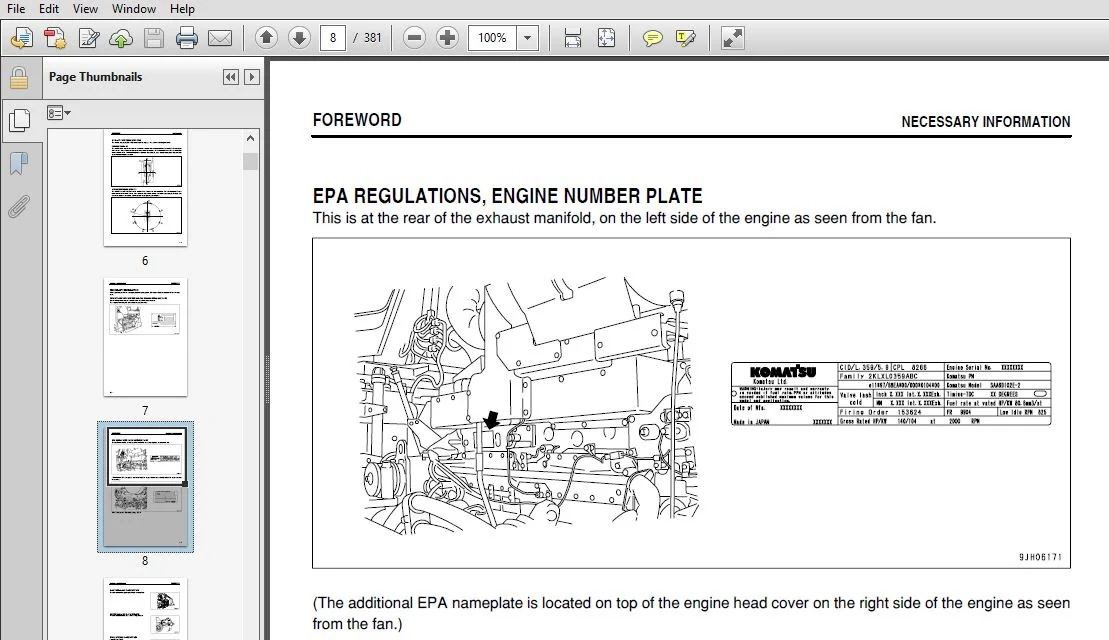Add a sticky note comment
The width and height of the screenshot is (1109, 640).
coord(652,37)
